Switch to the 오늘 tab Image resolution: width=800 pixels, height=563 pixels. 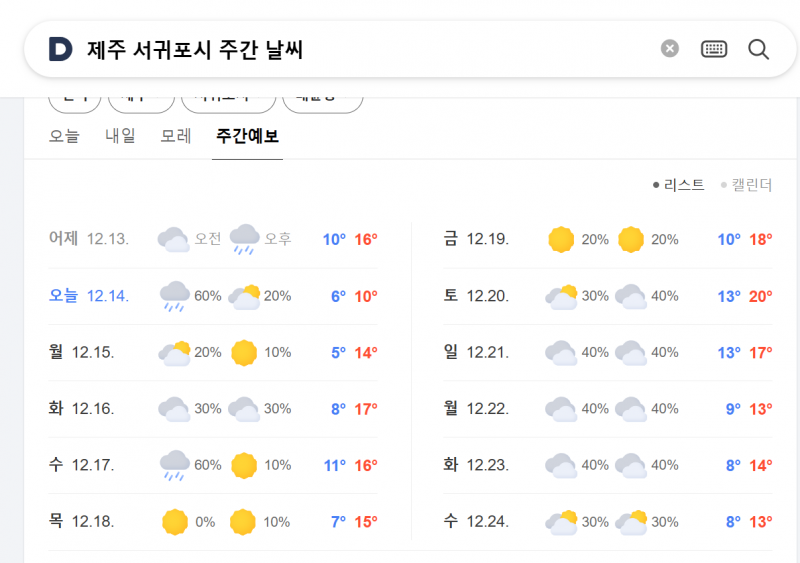tap(64, 136)
